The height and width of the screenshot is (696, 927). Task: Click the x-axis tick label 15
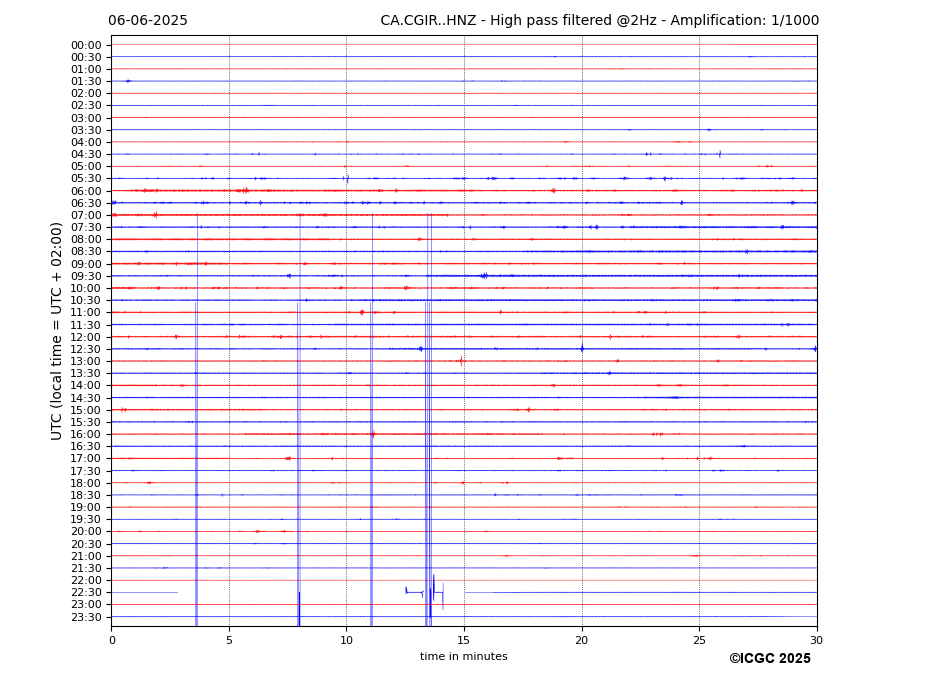coord(464,640)
